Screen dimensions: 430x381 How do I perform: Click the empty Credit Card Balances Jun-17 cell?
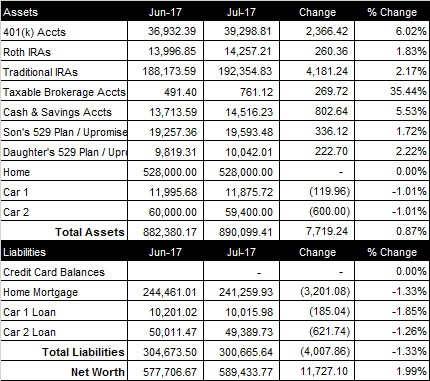(x=165, y=272)
